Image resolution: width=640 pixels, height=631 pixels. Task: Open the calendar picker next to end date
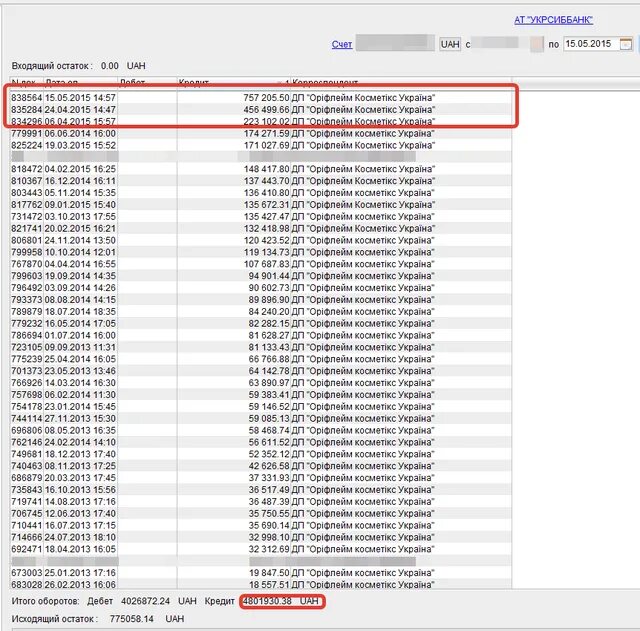point(626,44)
